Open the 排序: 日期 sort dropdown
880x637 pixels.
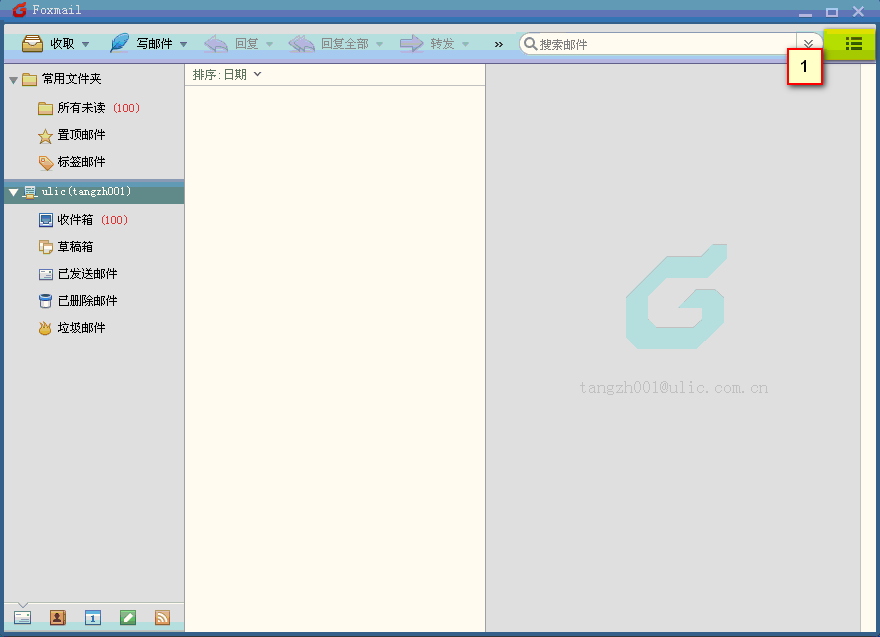pos(227,74)
